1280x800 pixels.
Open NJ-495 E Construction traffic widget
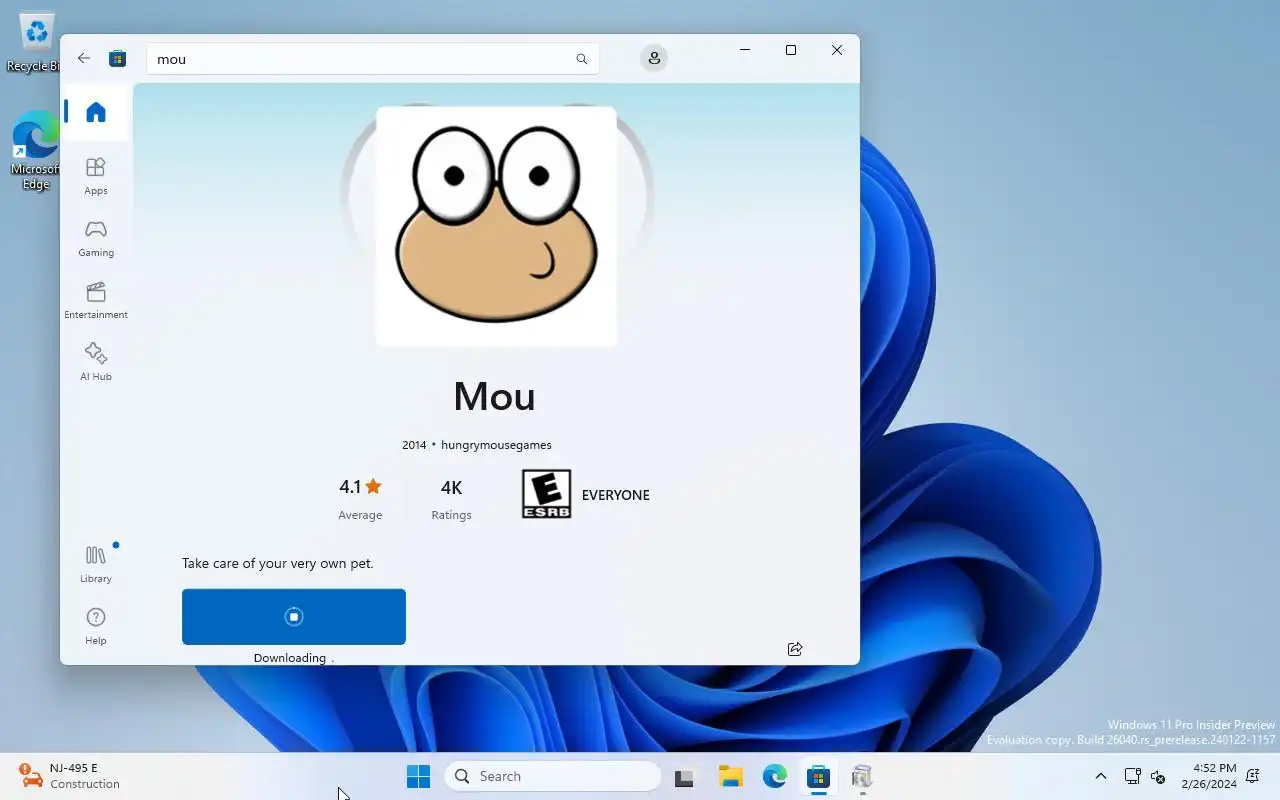point(70,776)
